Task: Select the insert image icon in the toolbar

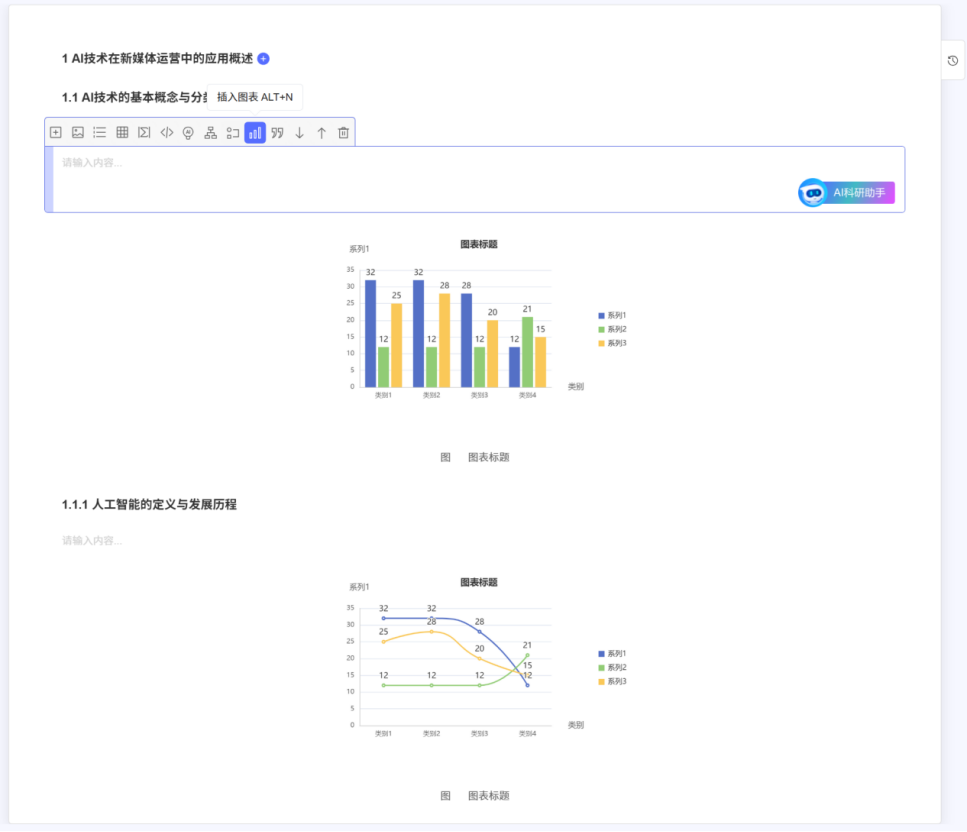Action: [x=76, y=132]
